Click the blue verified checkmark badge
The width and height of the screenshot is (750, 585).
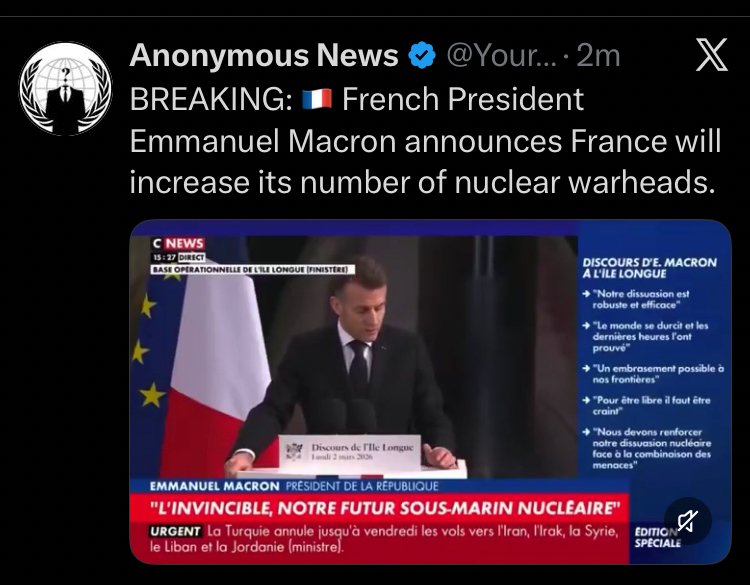point(422,55)
